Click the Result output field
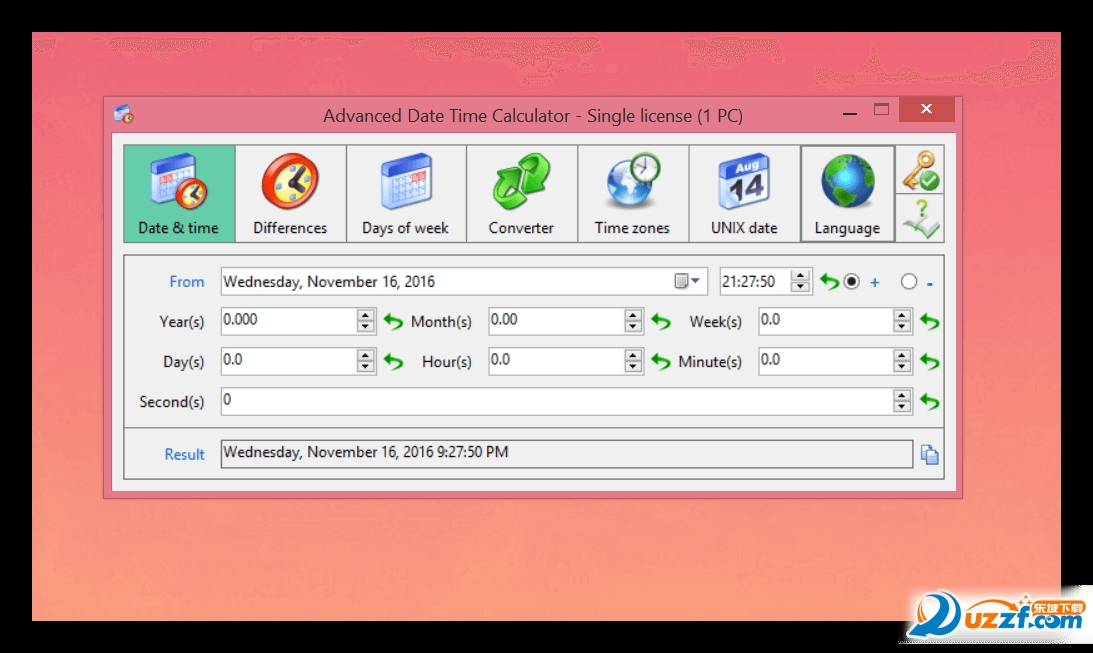Screen dimensions: 1093x653 [x=567, y=454]
